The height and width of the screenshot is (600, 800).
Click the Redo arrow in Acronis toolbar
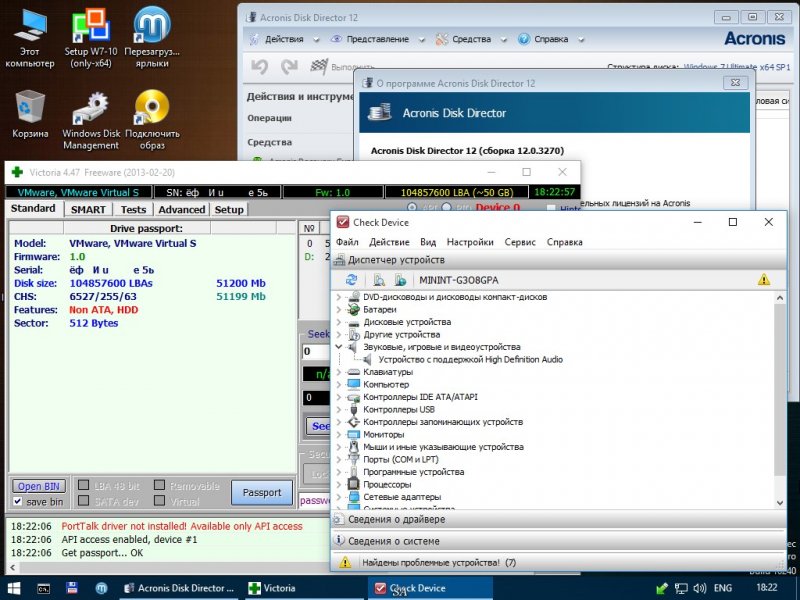click(289, 66)
